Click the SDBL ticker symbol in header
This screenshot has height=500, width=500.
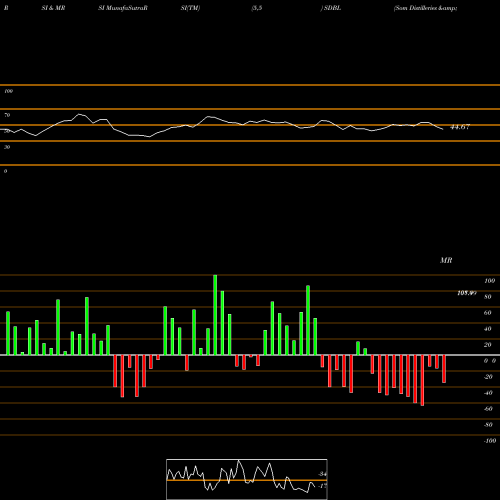(x=332, y=8)
